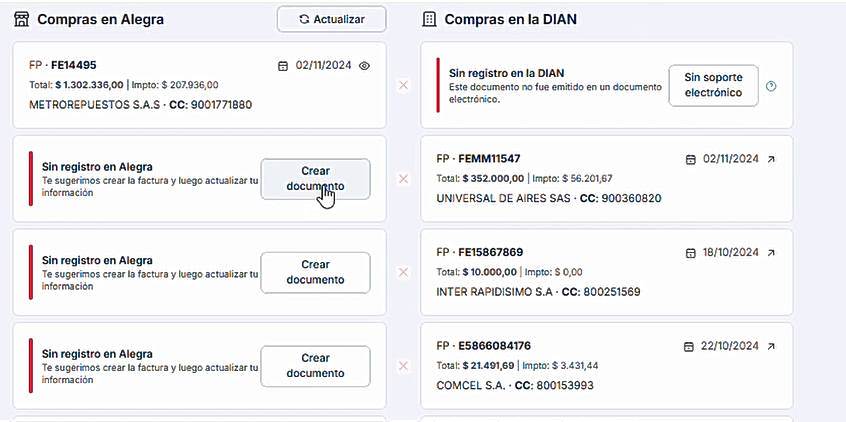Remove match with X beside METROREPUESTOS row
Image resolution: width=846 pixels, height=422 pixels.
pyautogui.click(x=403, y=85)
